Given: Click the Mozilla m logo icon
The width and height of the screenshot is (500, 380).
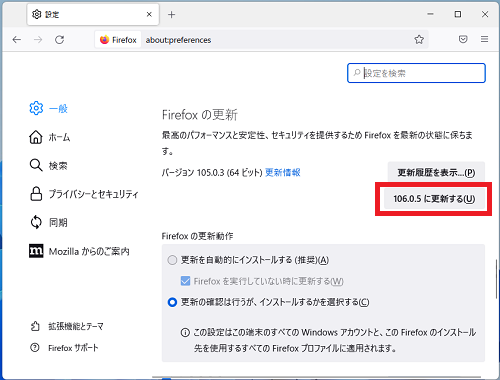Looking at the screenshot, I should click(x=36, y=251).
